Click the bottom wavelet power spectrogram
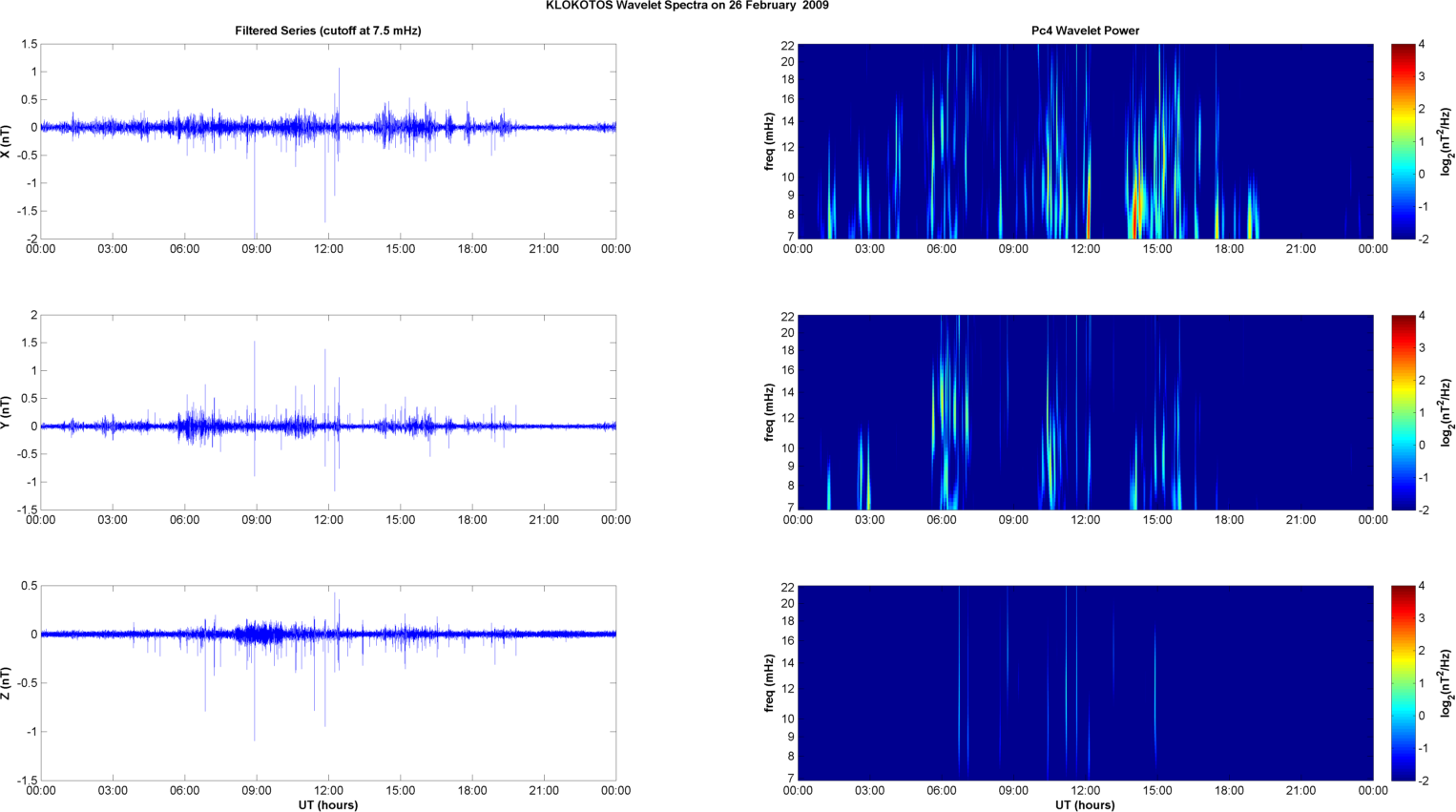Screen dimensions: 1456x812 [1085, 683]
